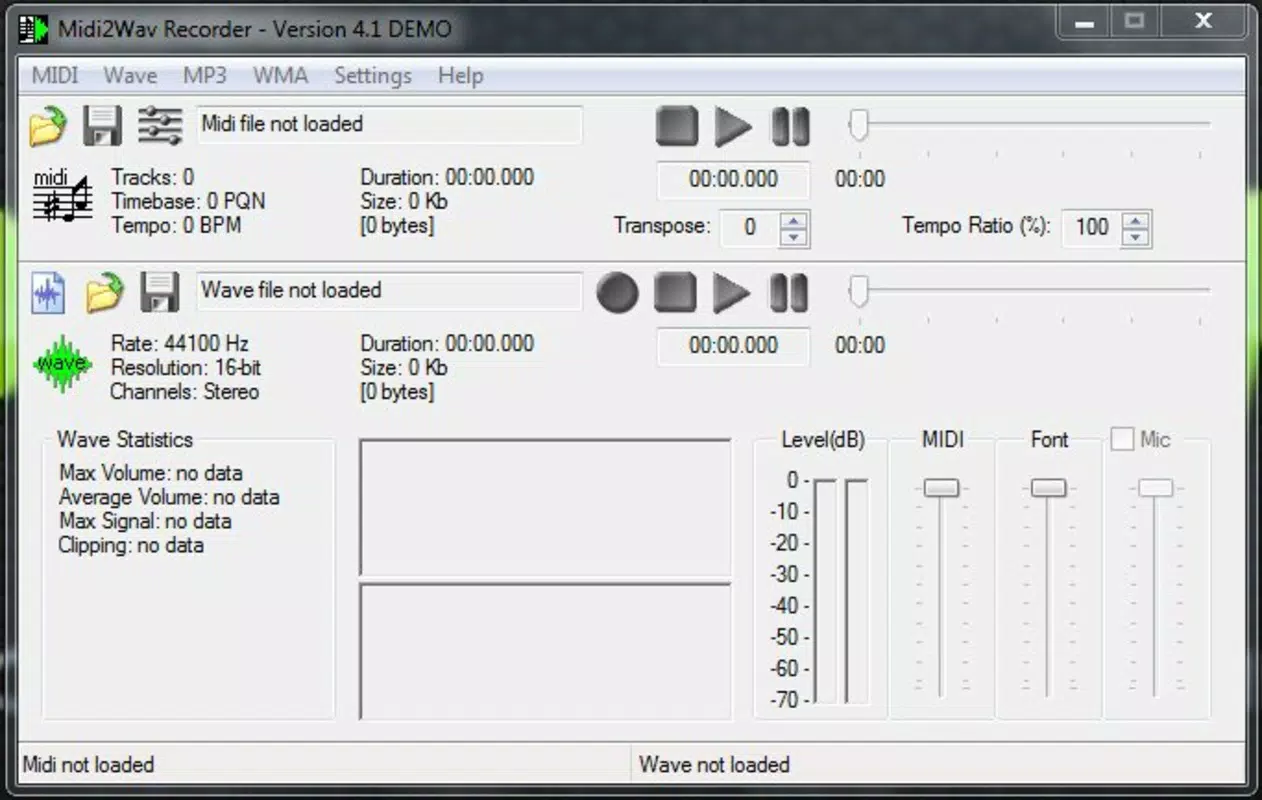Open the MIDI menu

(55, 76)
